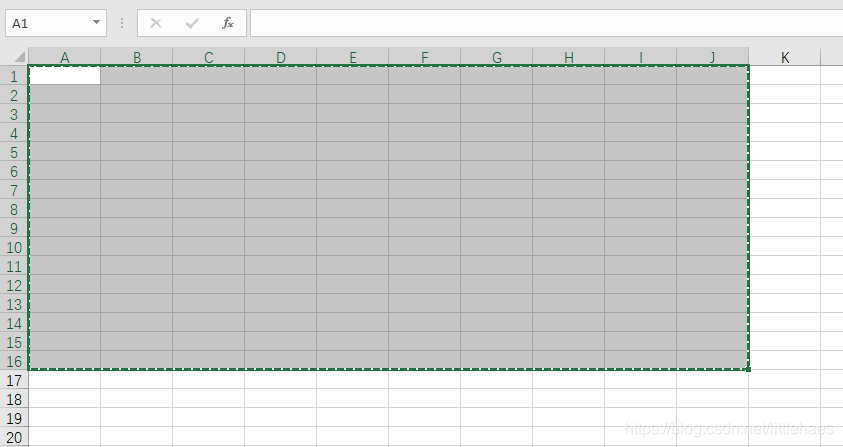Screen dimensions: 843x447
Task: Select row 10 header
Action: 14,247
